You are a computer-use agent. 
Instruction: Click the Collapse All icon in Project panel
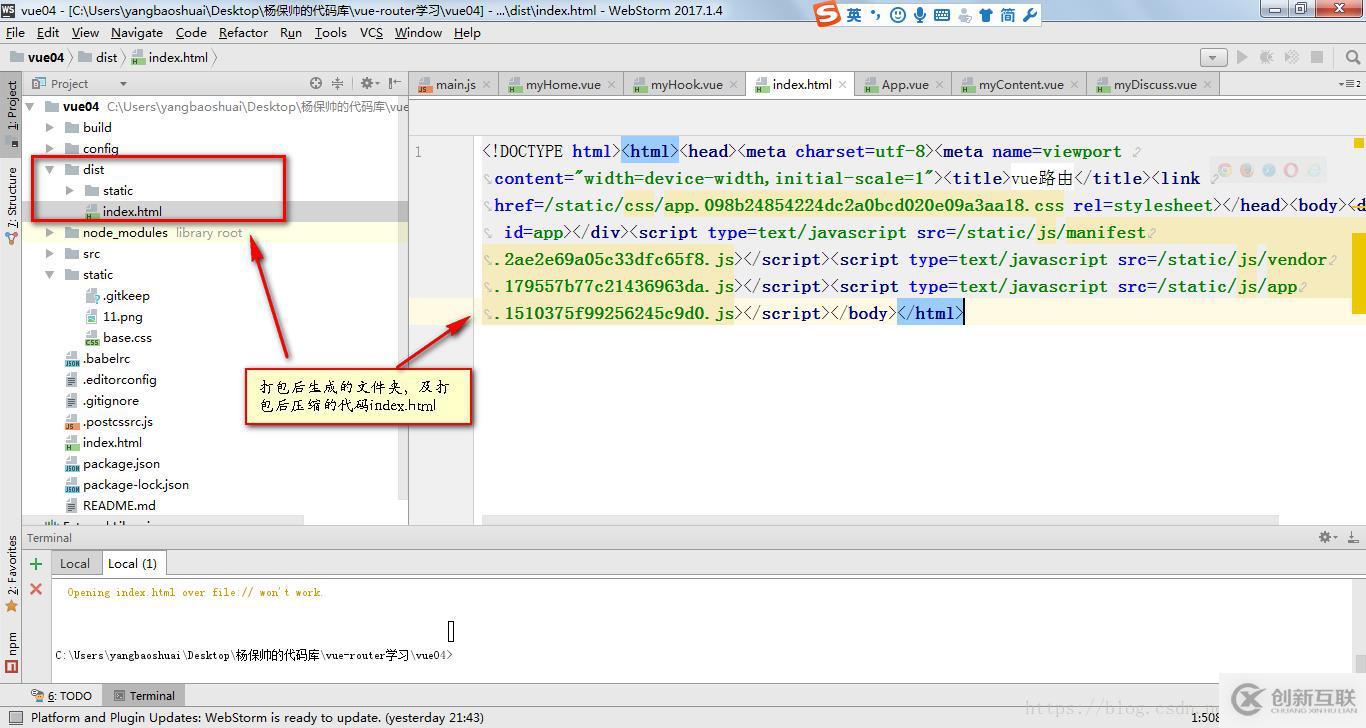click(x=337, y=84)
